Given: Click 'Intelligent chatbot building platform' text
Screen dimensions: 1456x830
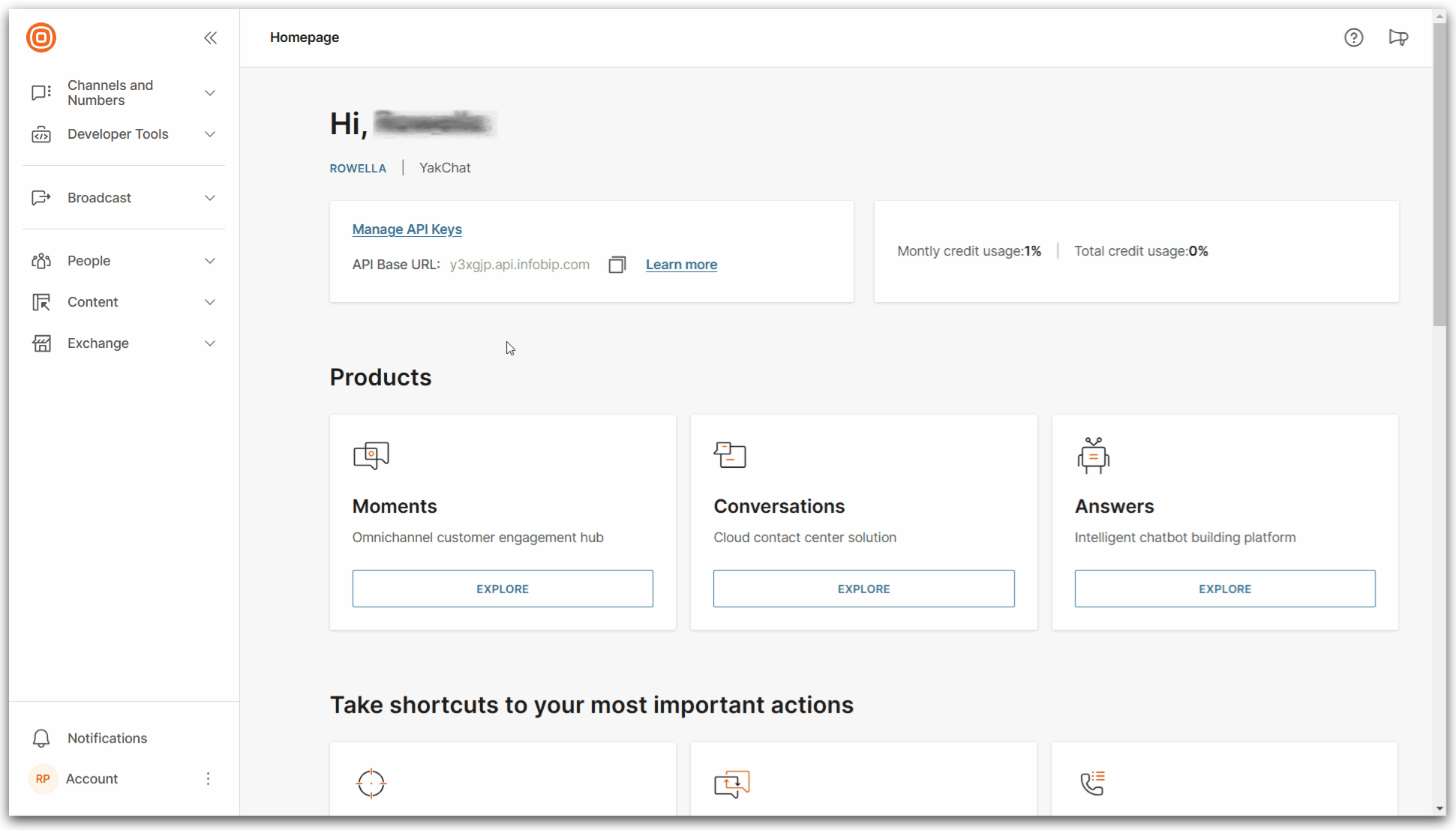Looking at the screenshot, I should click(x=1185, y=538).
